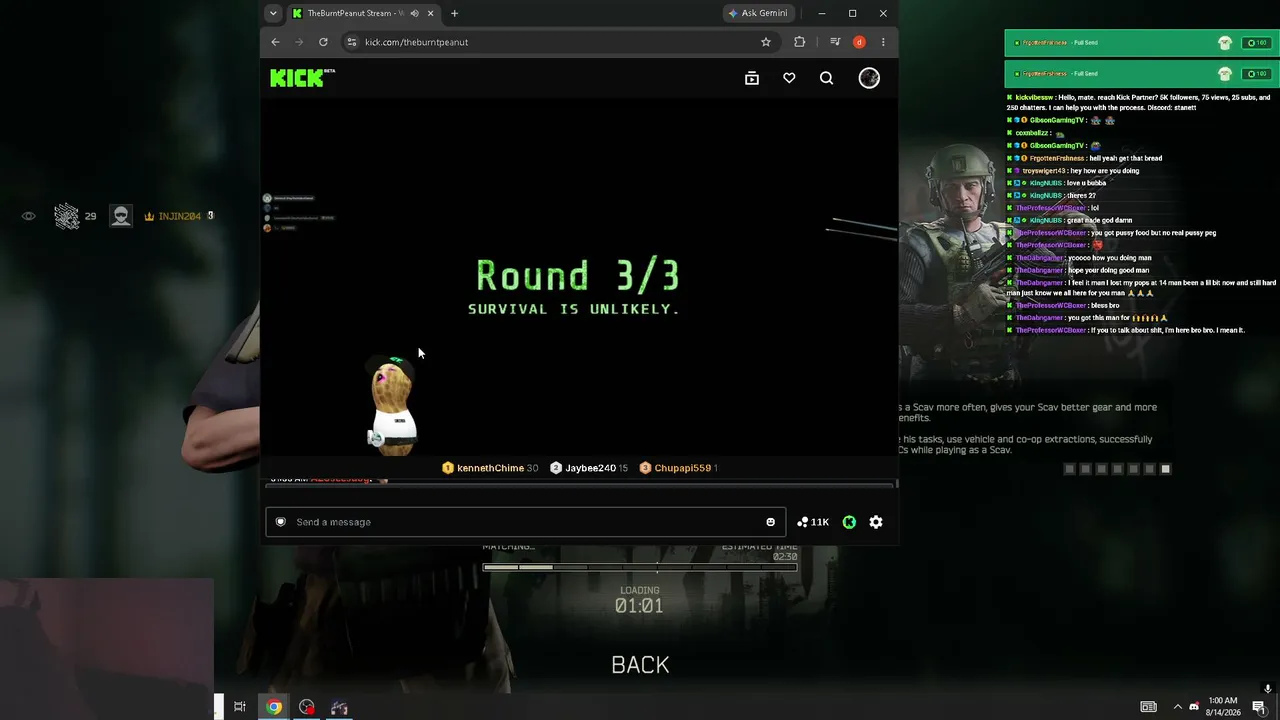The image size is (1280, 720).
Task: Open the touch keyboard tray icon
Action: [x=1149, y=707]
